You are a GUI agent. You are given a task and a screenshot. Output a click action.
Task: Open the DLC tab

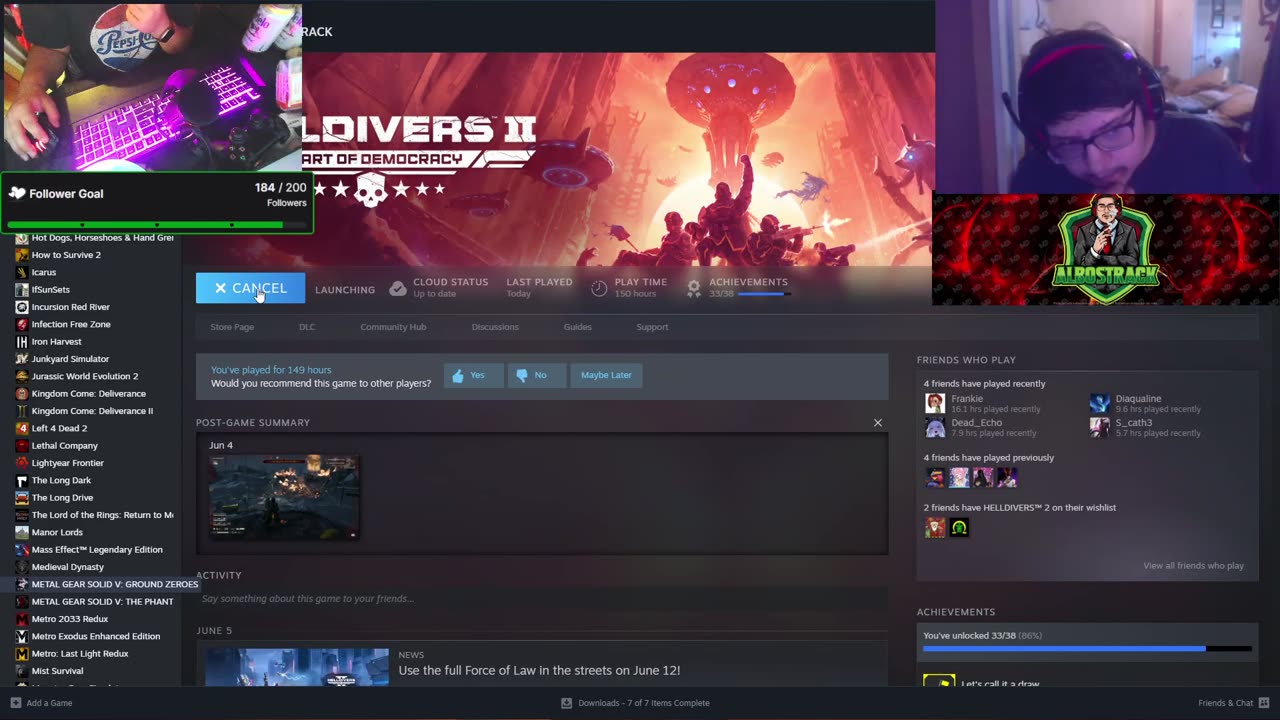[x=307, y=327]
